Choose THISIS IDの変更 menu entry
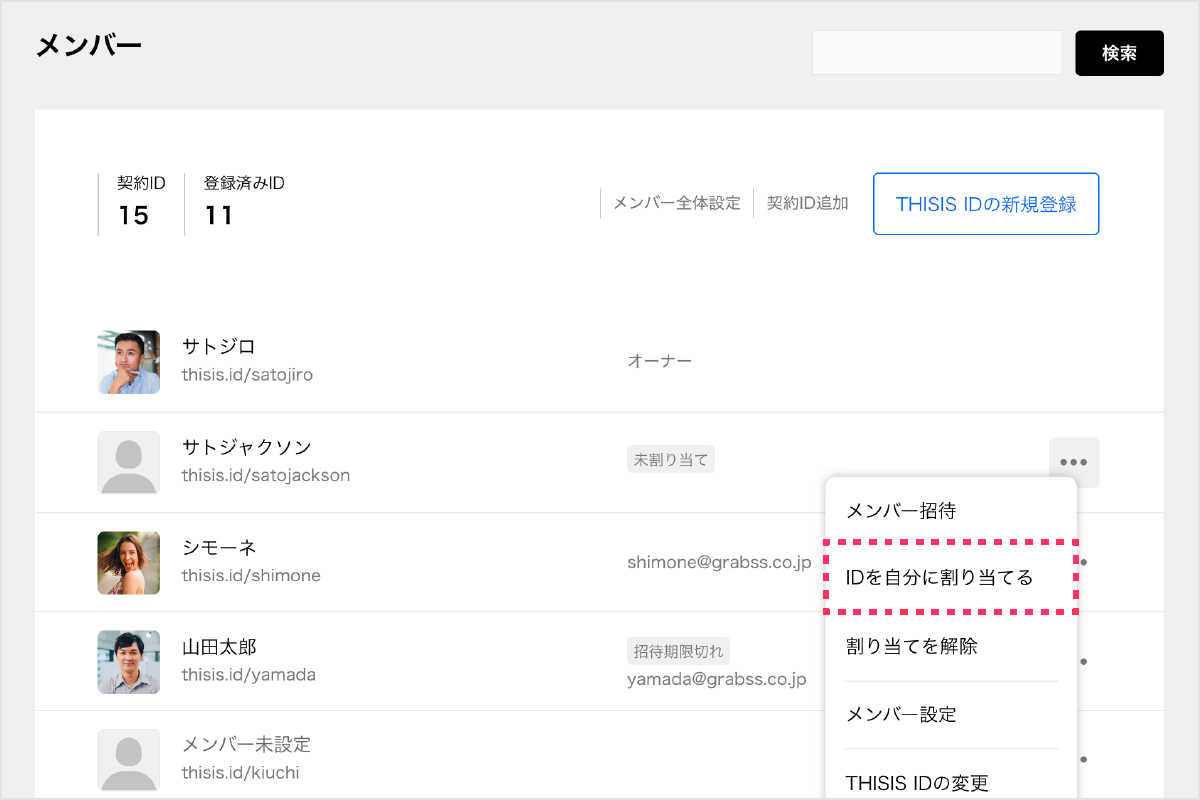Screen dimensions: 1200x800 click(x=917, y=782)
